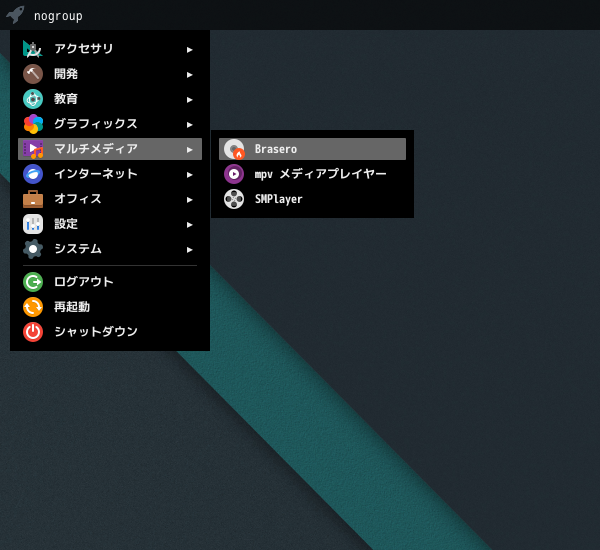This screenshot has height=550, width=600.
Task: Click the マルチメディア submenu arrow
Action: (x=189, y=150)
